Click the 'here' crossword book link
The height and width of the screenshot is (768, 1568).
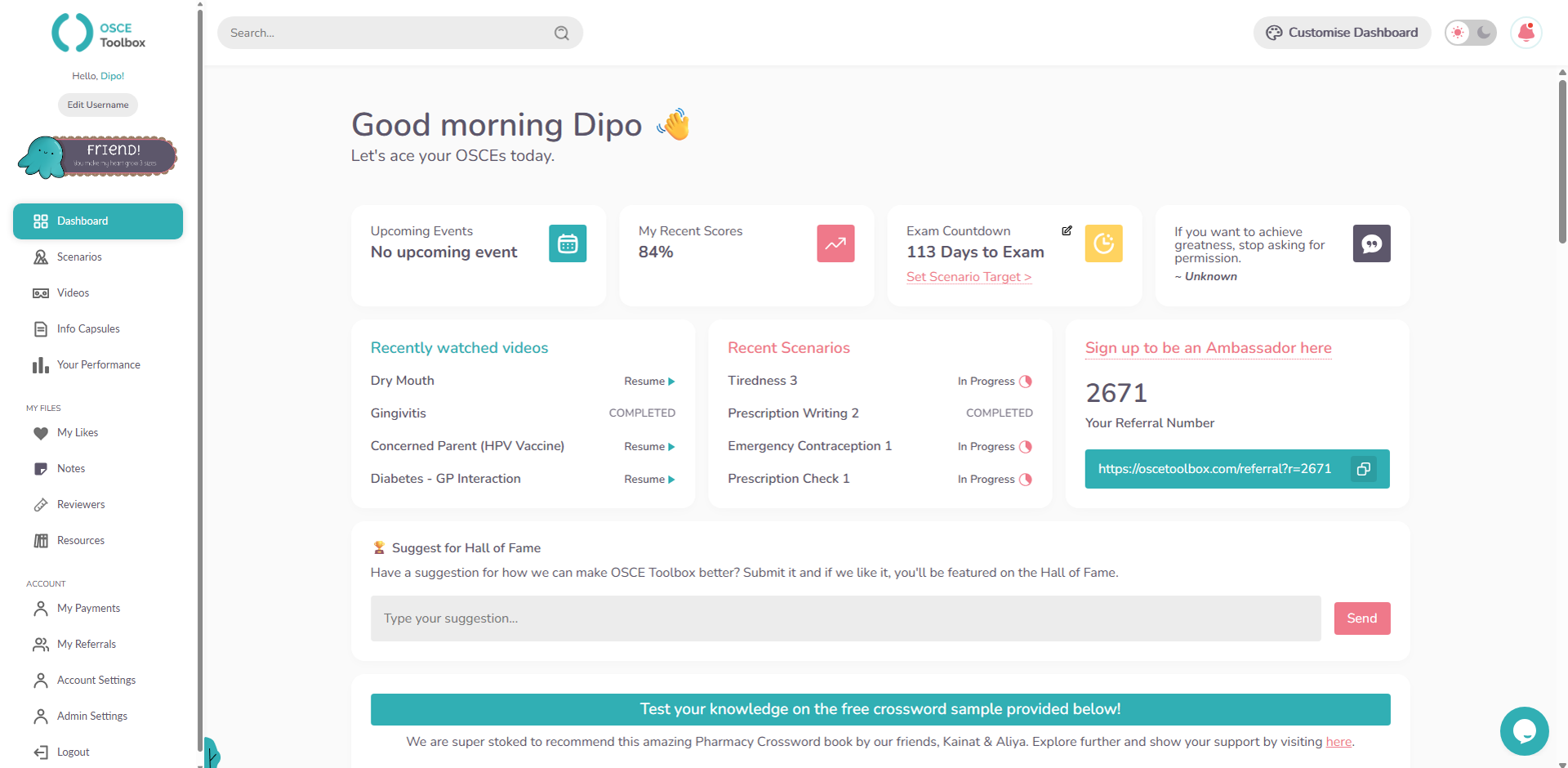point(1338,742)
